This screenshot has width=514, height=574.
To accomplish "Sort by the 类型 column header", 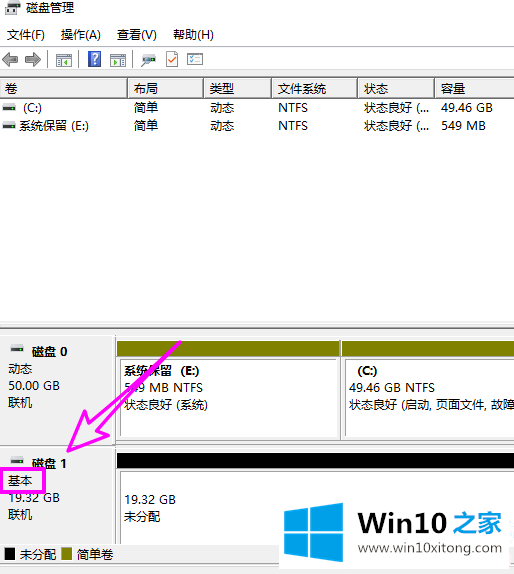I will click(238, 88).
